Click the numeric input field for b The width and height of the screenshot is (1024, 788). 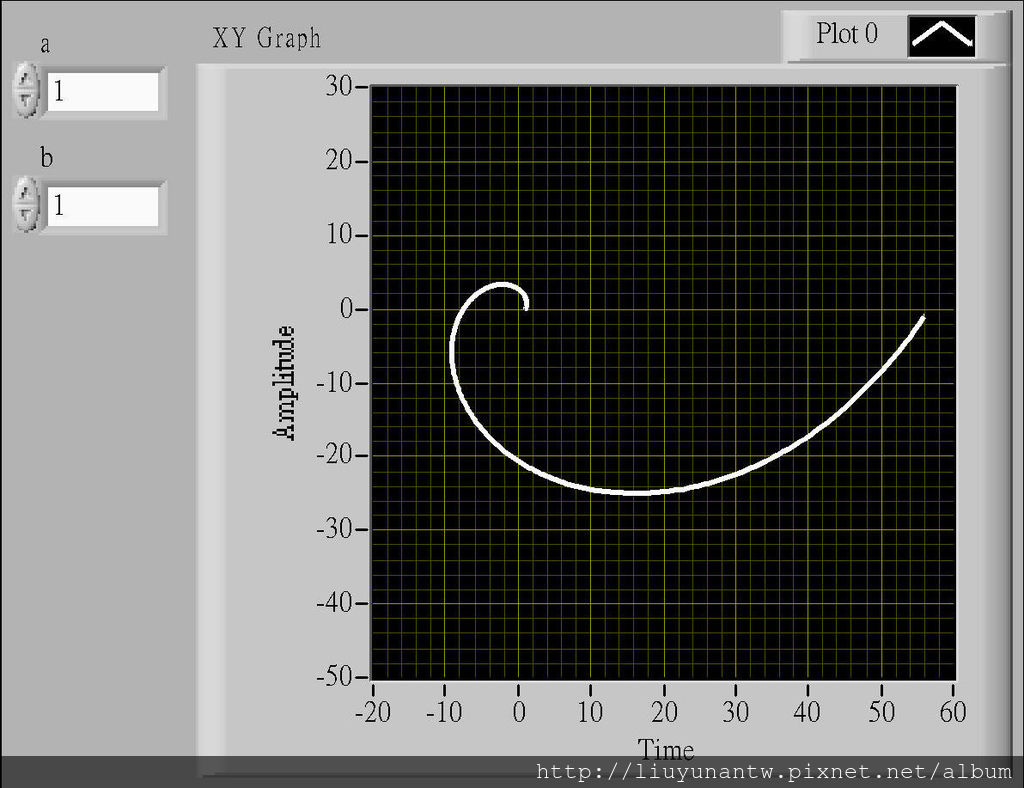pos(103,206)
